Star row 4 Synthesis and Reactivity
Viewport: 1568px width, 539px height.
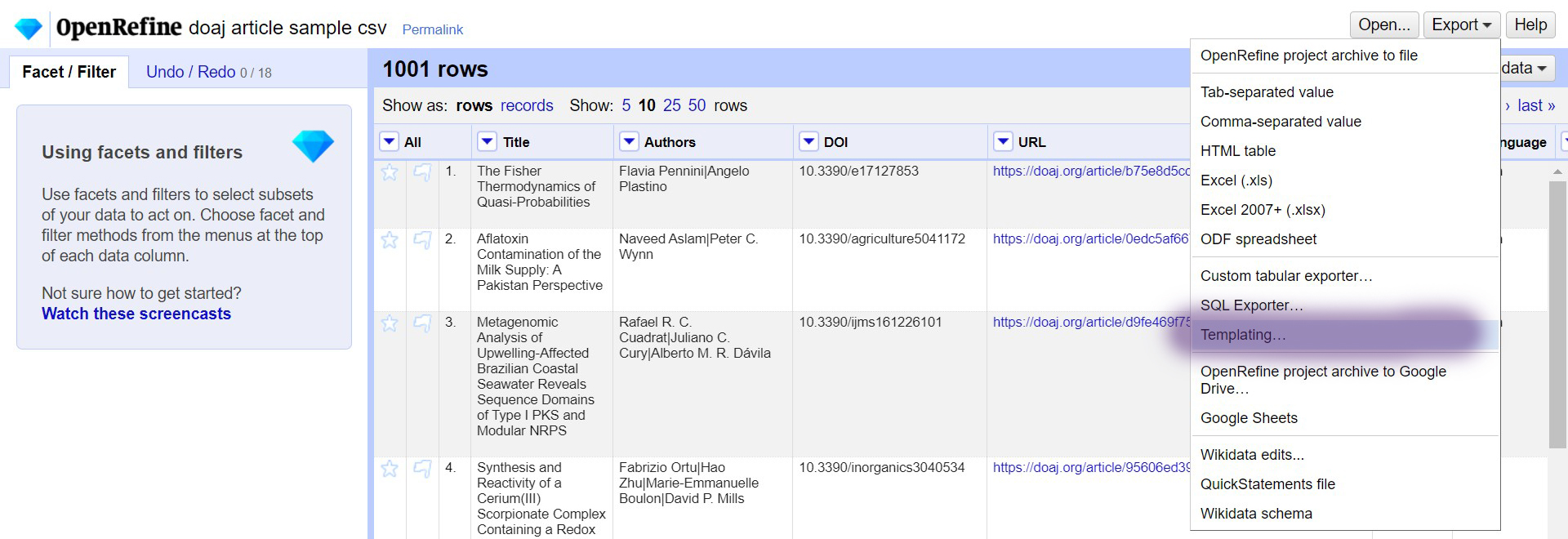[x=390, y=469]
